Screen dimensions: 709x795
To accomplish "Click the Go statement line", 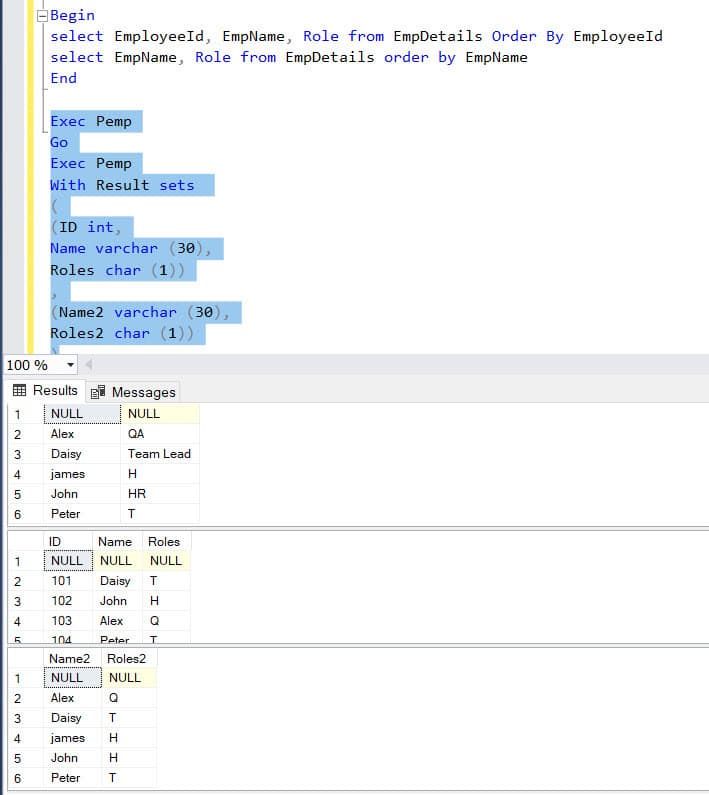I will pos(59,142).
